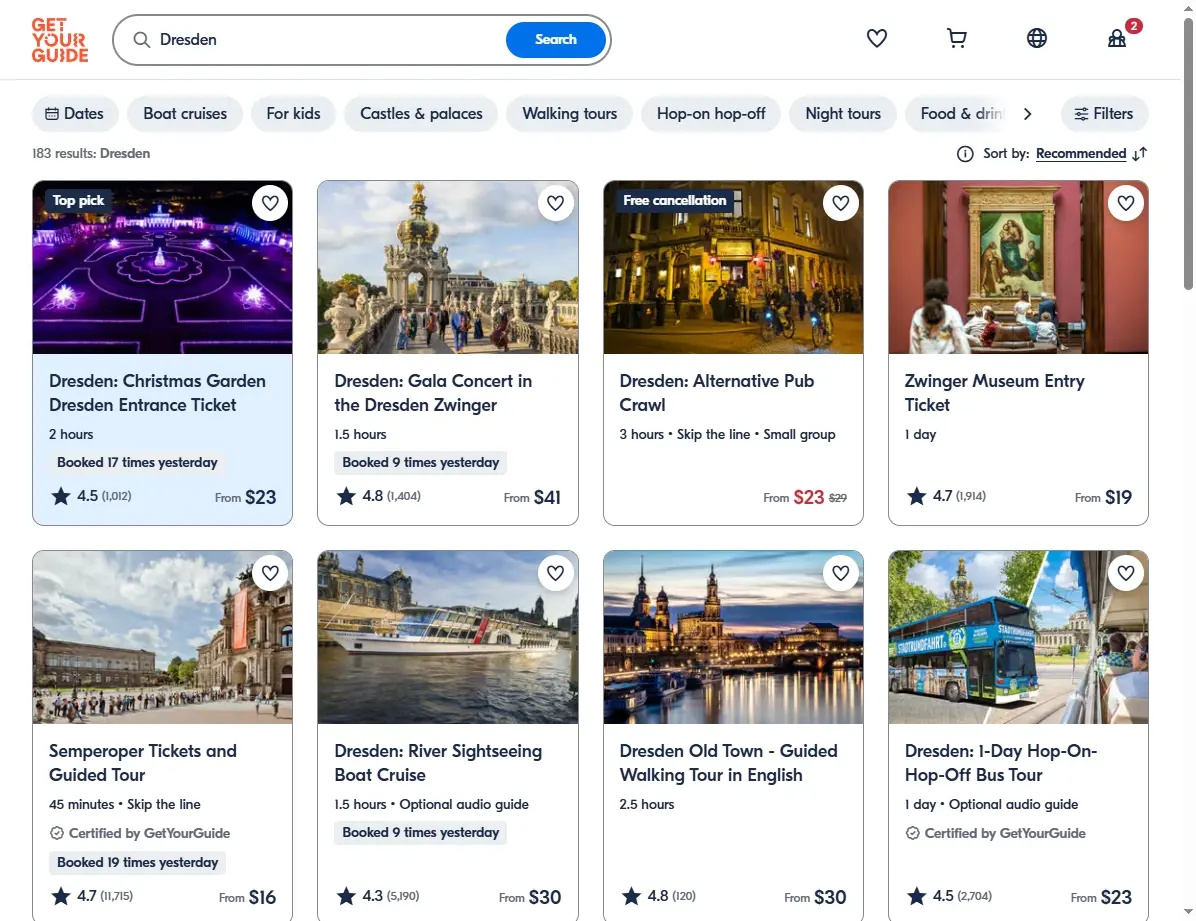Click the page vertical scrollbar thumb
The image size is (1196, 921).
click(1188, 153)
